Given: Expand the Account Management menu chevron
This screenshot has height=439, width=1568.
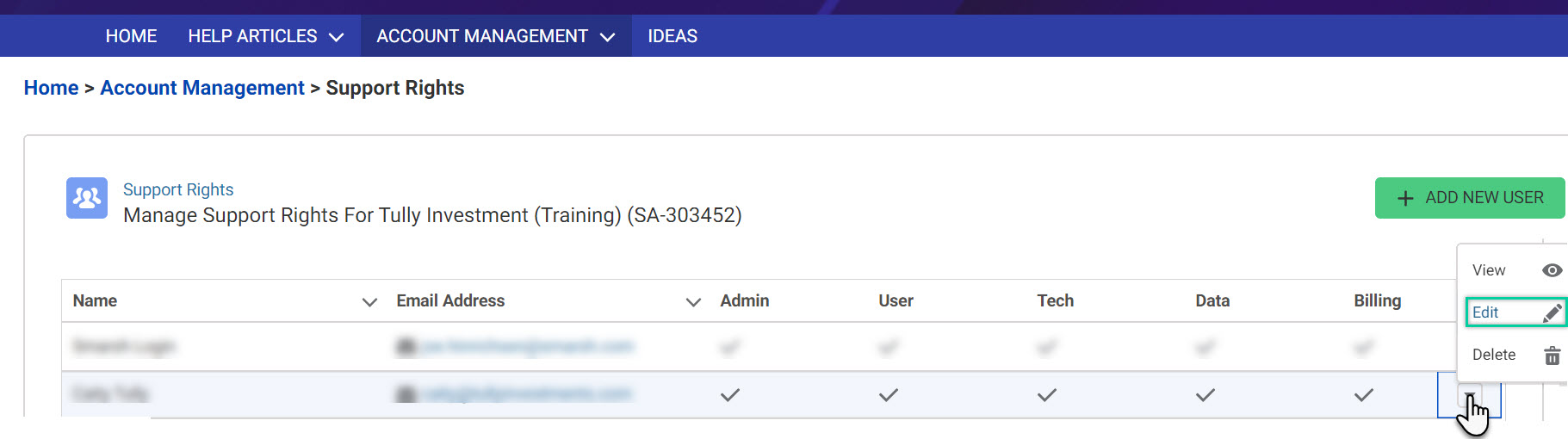Looking at the screenshot, I should 608,37.
